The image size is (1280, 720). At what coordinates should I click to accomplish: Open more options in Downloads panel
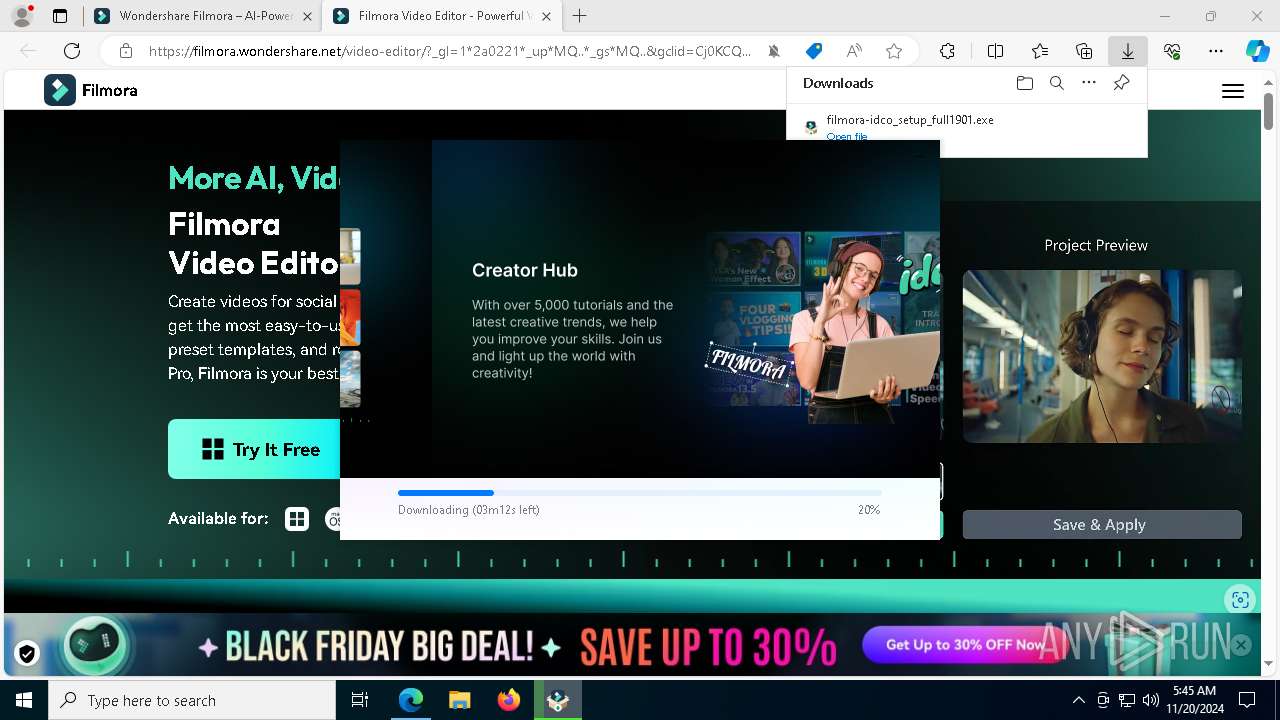click(1089, 83)
